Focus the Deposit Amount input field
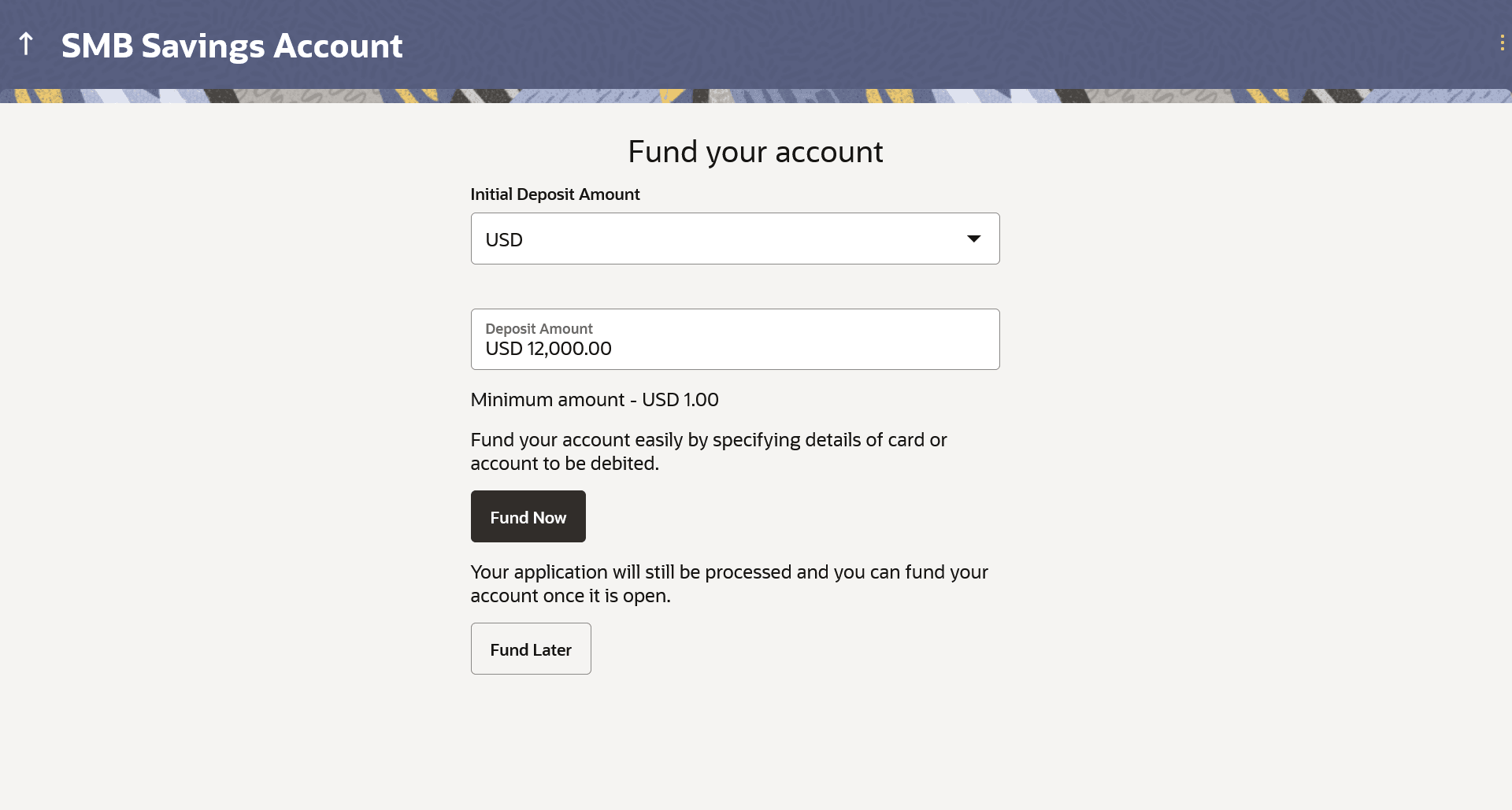The width and height of the screenshot is (1512, 810). click(734, 339)
